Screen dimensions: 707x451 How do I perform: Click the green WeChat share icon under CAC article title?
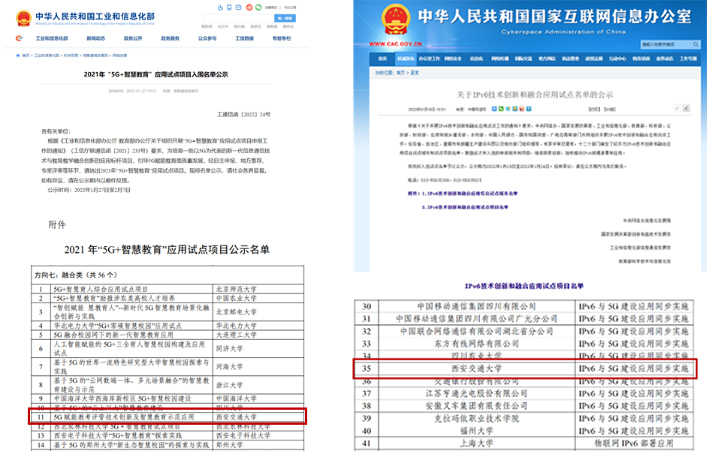501,109
